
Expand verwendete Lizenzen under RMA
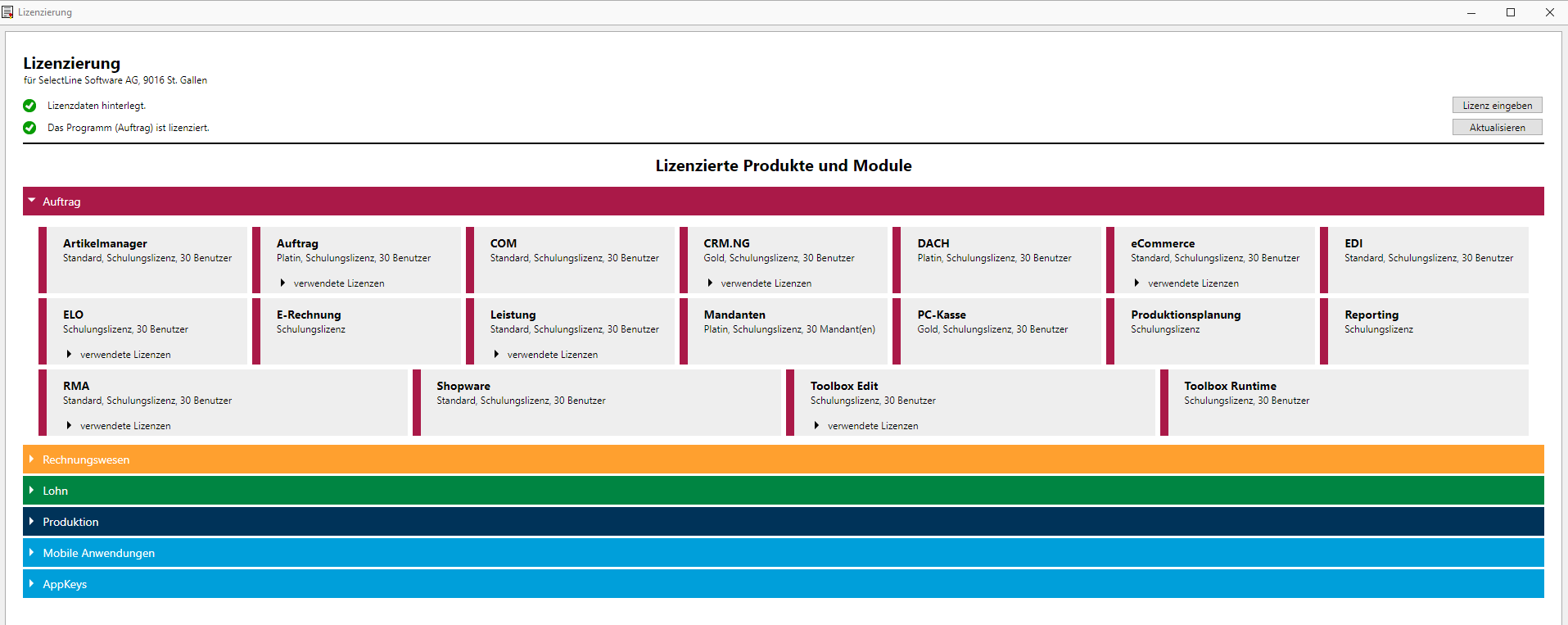[x=118, y=426]
